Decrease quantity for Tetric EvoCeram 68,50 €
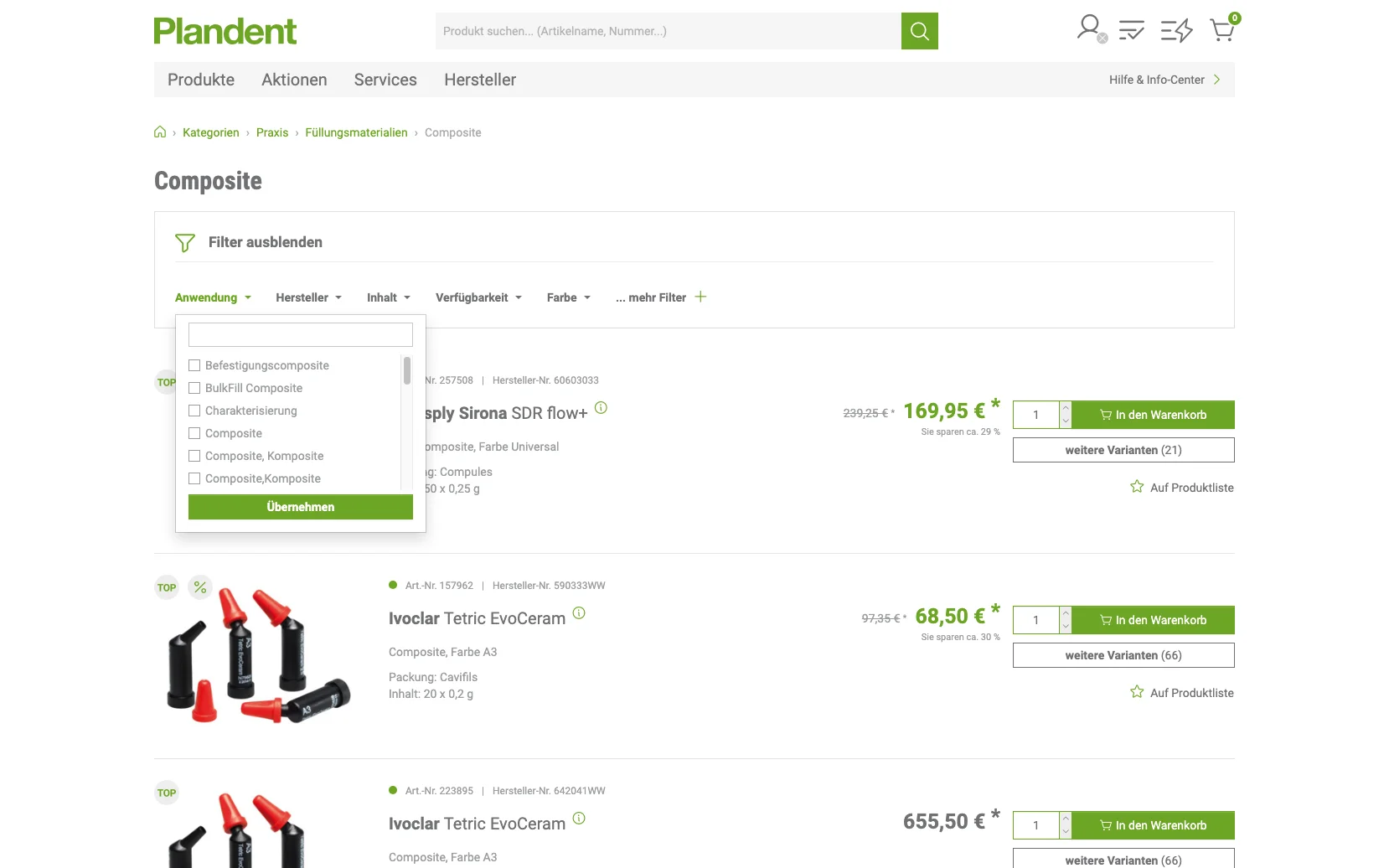Screen dimensions: 1389x868 click(1066, 627)
